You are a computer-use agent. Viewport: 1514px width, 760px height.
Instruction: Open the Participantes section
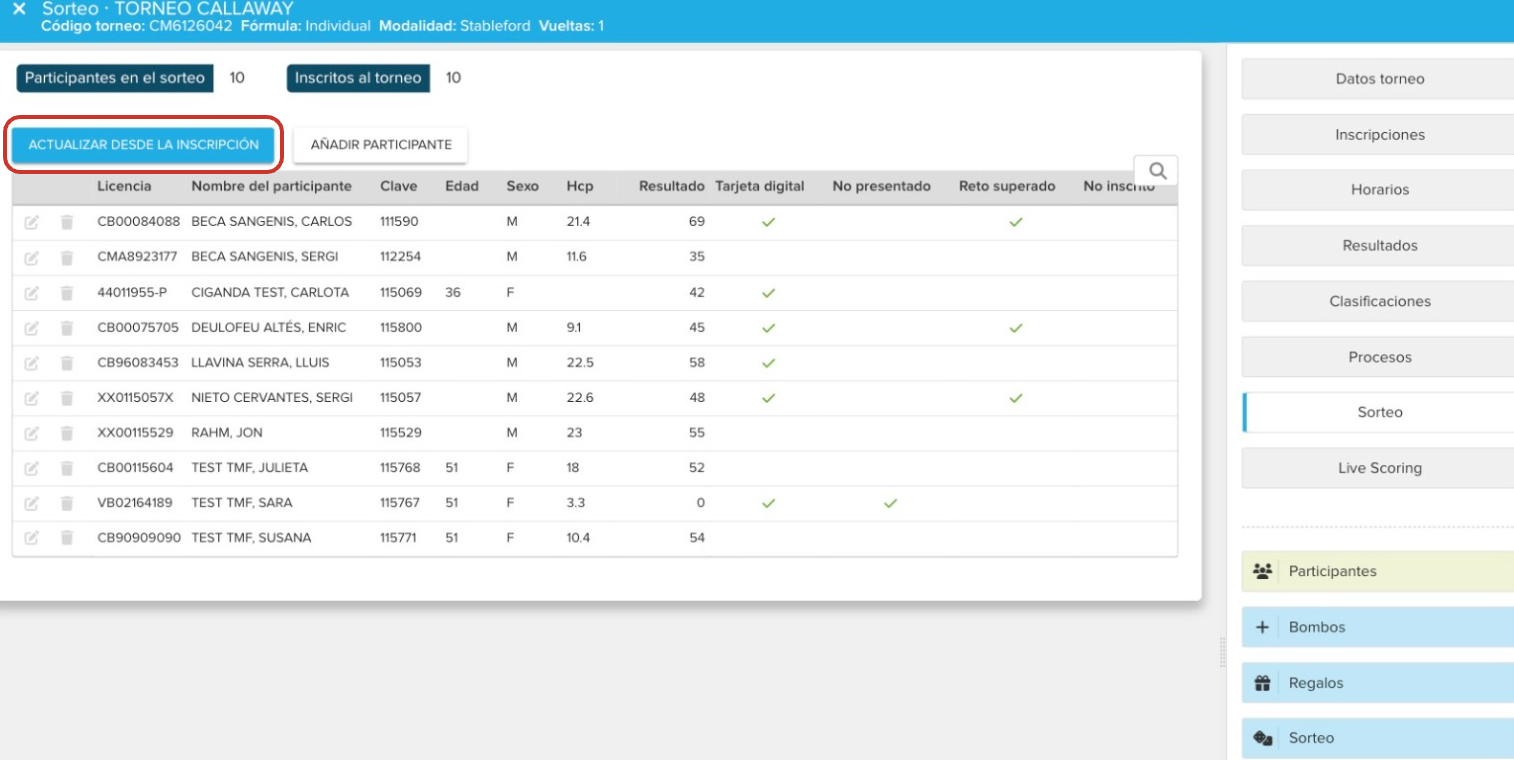point(1377,572)
